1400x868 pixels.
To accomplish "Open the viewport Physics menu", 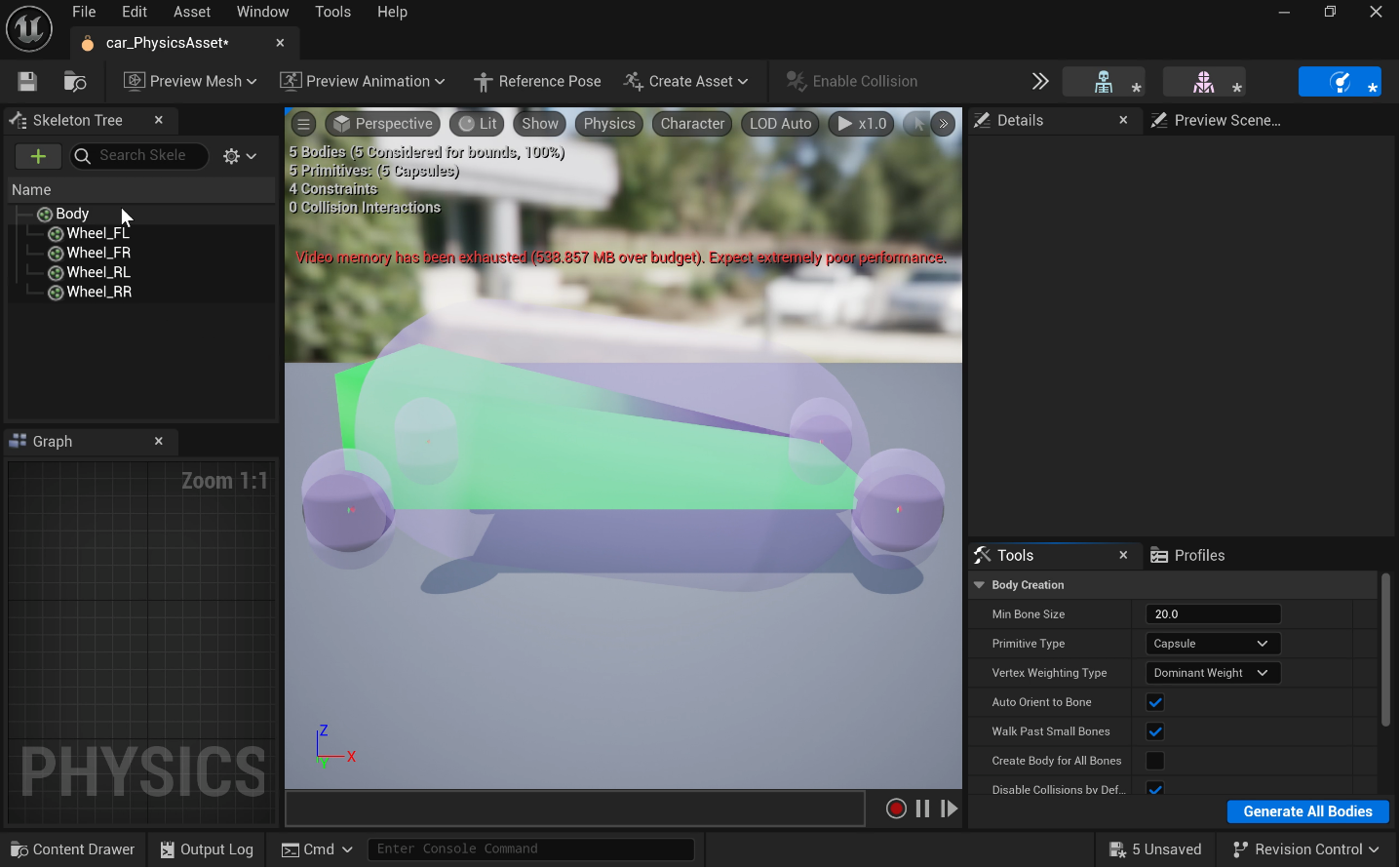I will pos(609,124).
